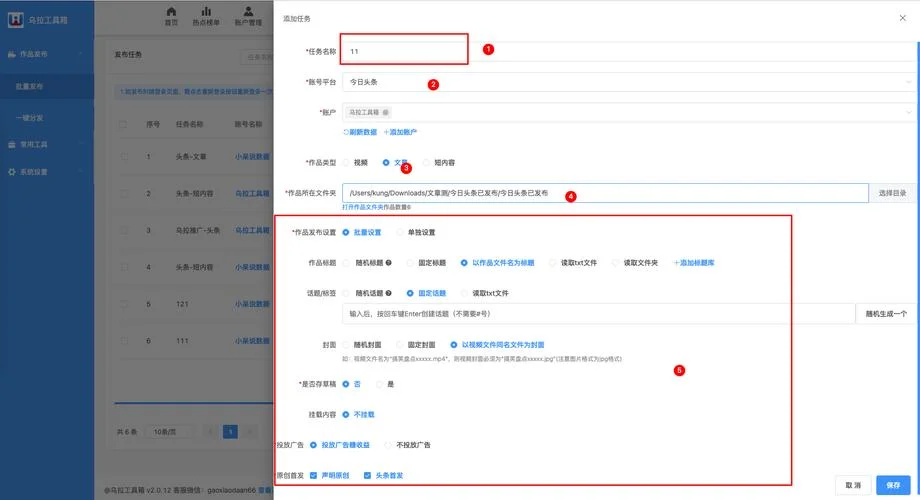The image size is (920, 500).
Task: Click the 乌拉工具箱 logo icon
Action: coord(15,20)
